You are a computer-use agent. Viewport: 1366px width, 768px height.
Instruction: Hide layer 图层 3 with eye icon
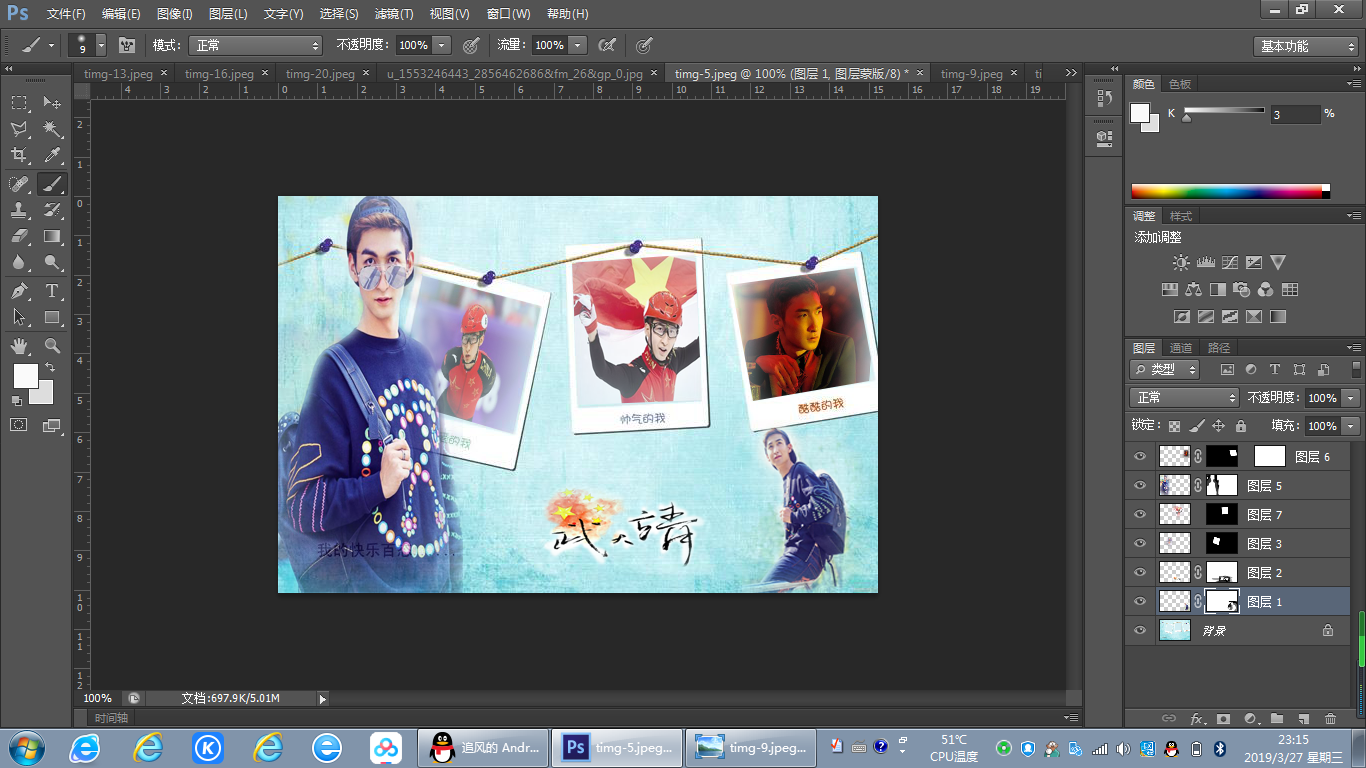1140,543
